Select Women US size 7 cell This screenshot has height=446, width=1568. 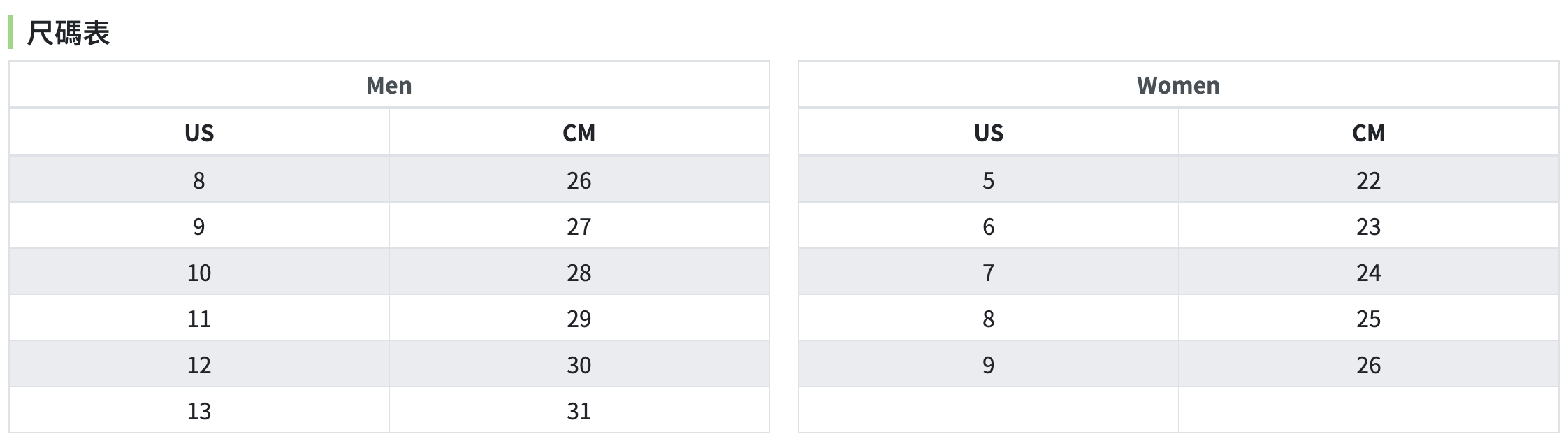coord(988,273)
